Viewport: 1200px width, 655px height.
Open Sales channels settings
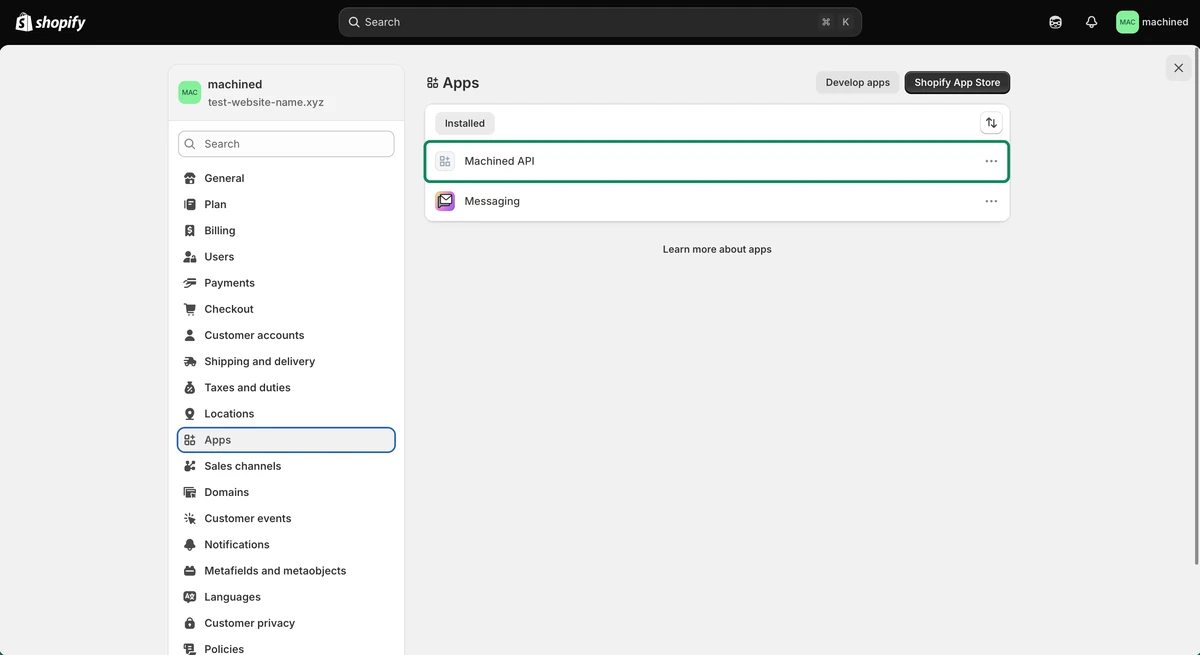pos(286,466)
